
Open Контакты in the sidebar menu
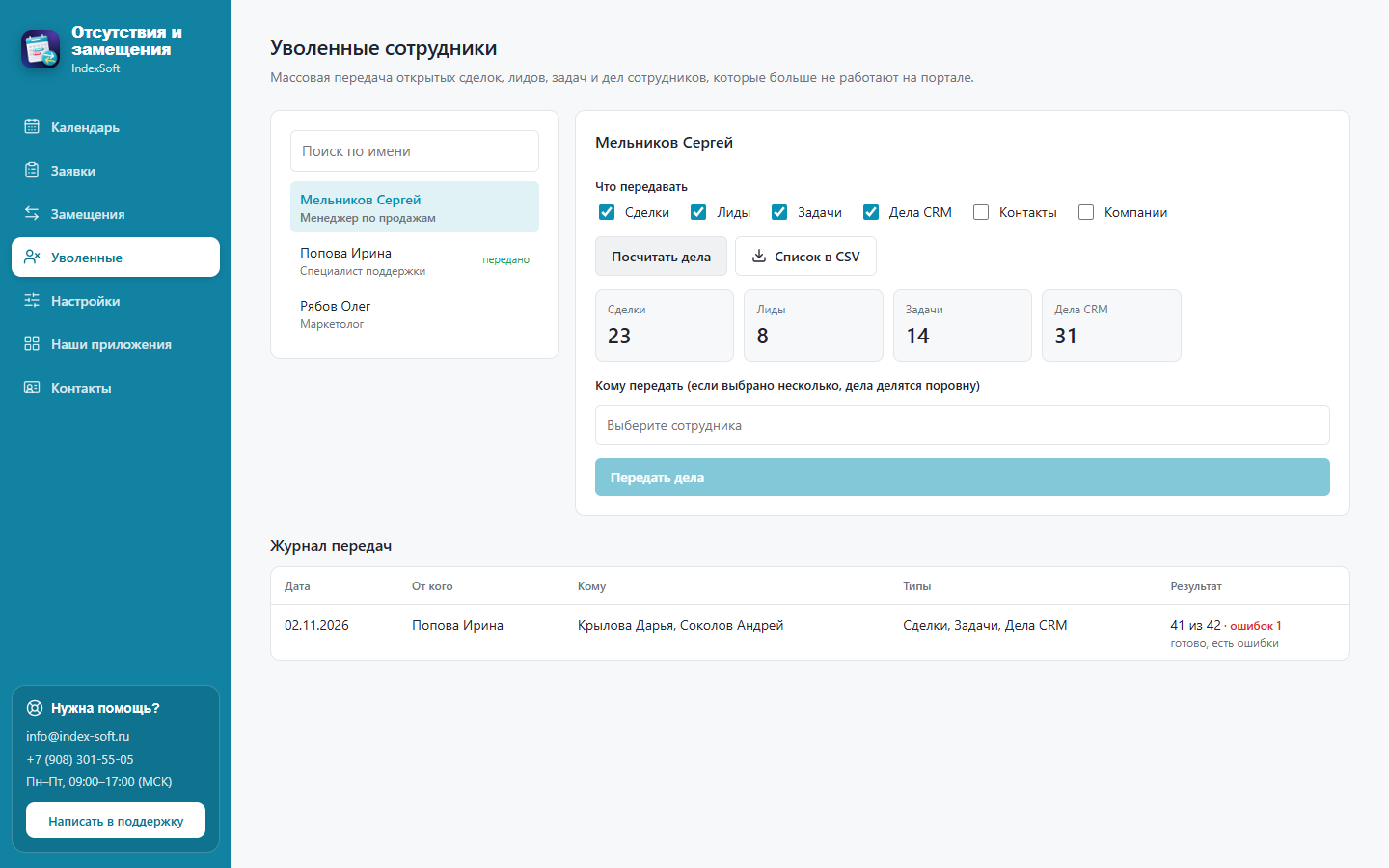(116, 388)
